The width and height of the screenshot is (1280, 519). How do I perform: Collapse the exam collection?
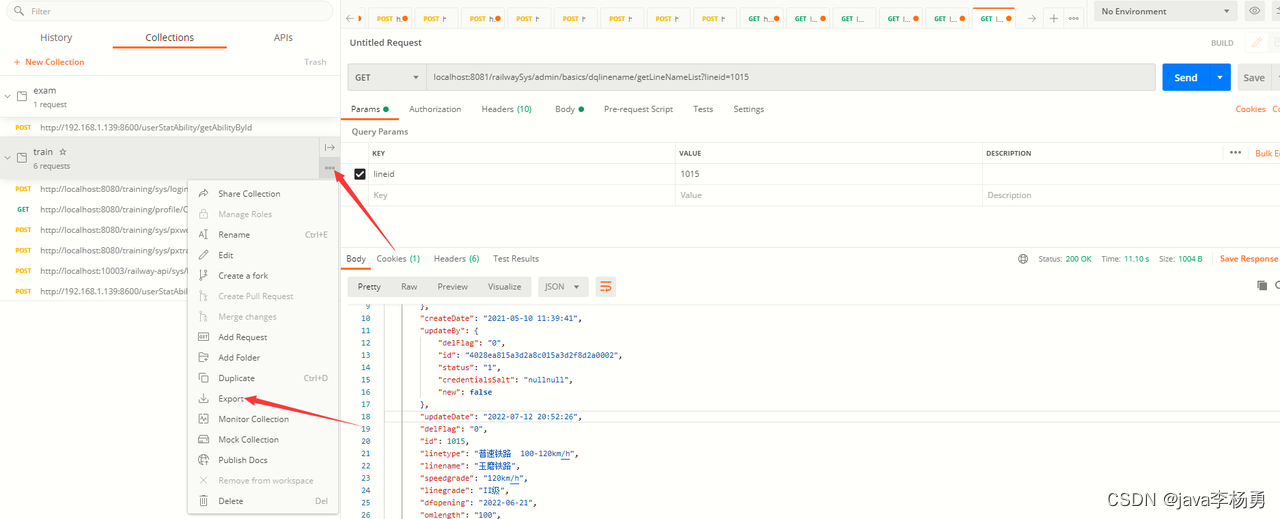pos(8,96)
